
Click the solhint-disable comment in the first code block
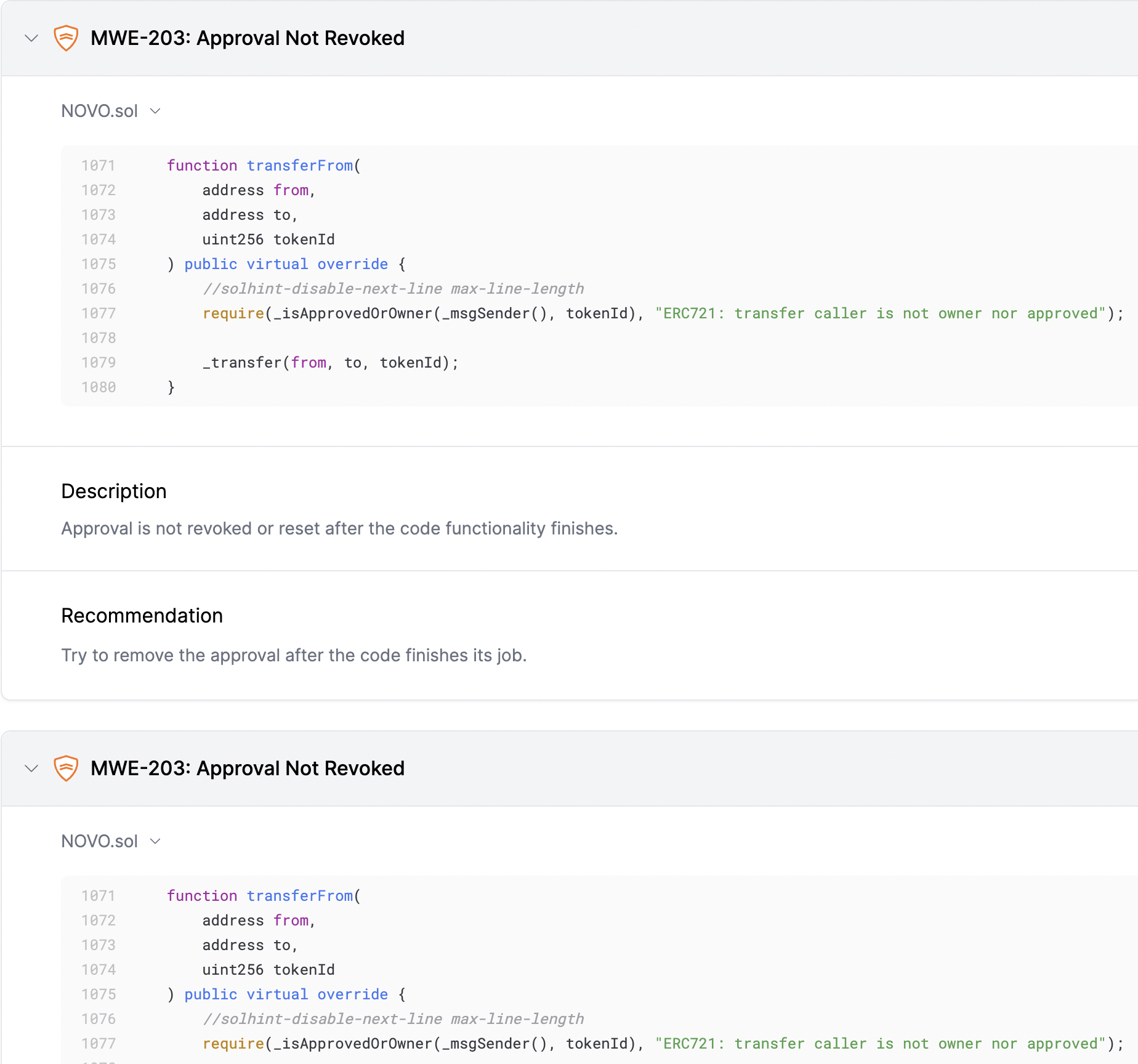[x=393, y=289]
